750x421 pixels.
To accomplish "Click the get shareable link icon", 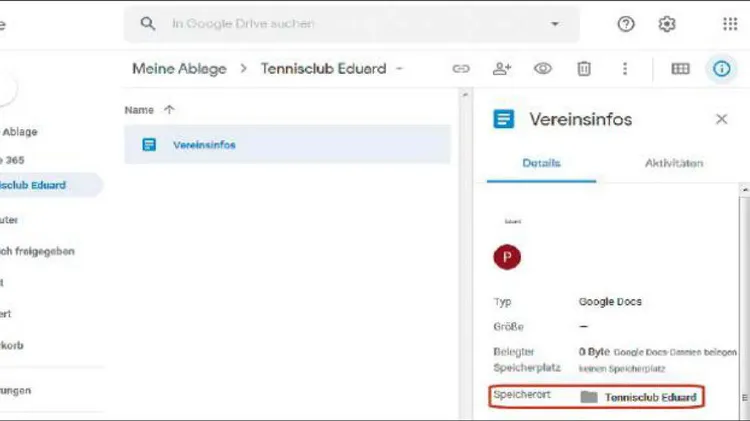I will point(461,69).
